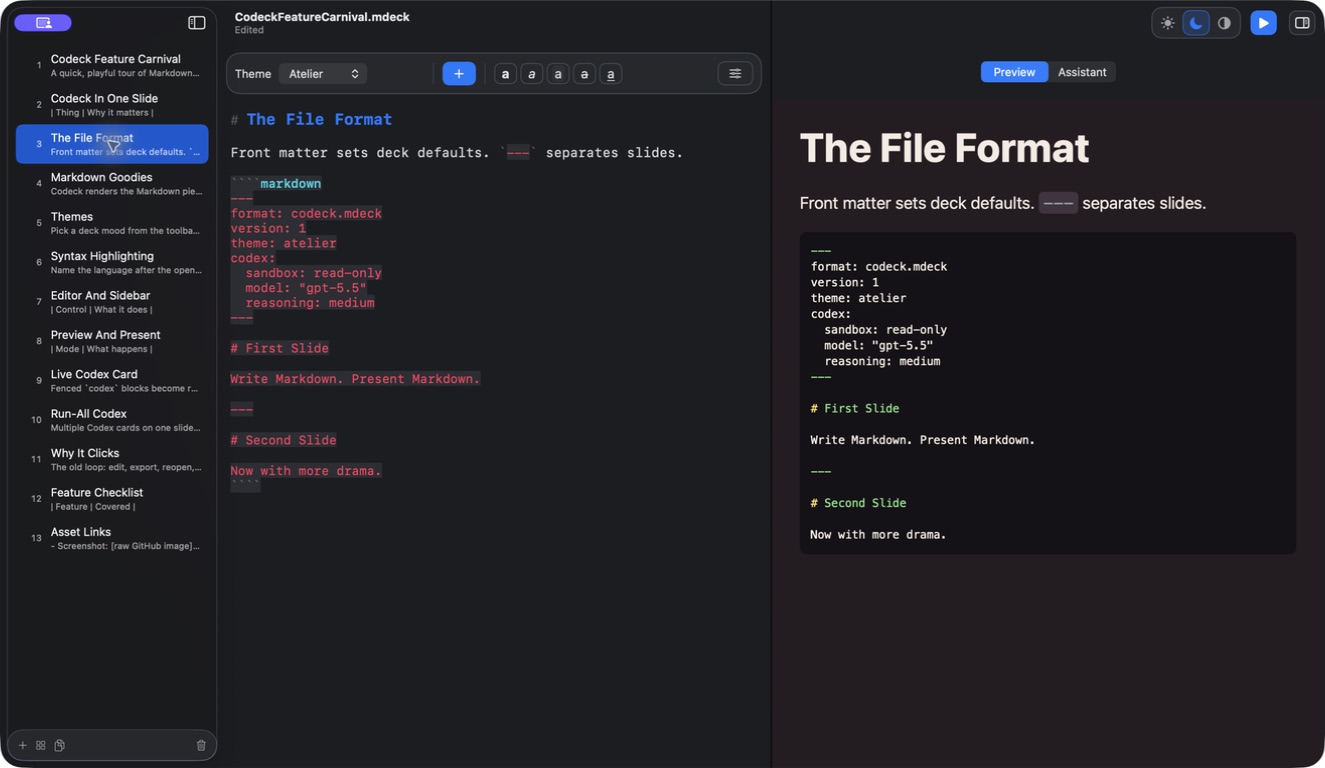
Task: Switch to the Assistant tab
Action: 1082,72
